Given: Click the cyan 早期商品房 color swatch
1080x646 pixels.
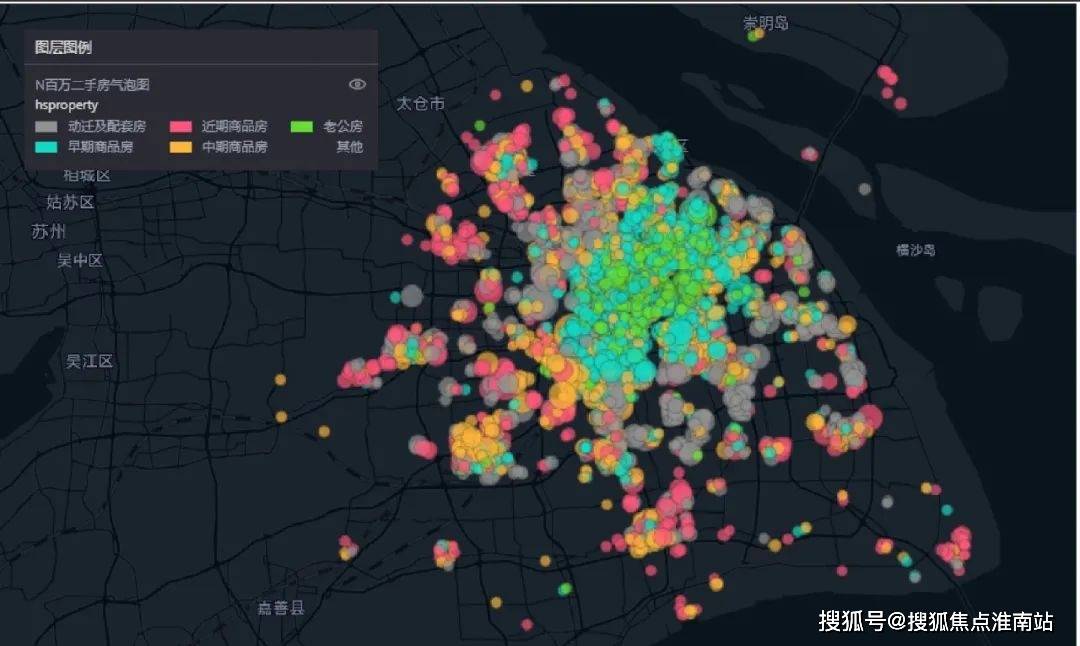Looking at the screenshot, I should [46, 147].
